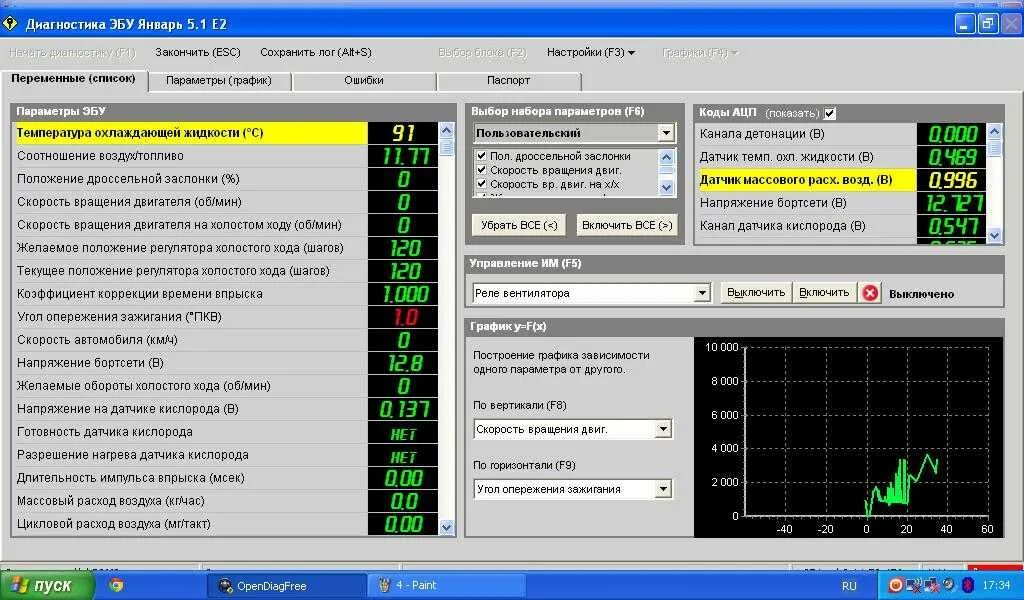Screen dimensions: 1024x600
Task: Expand the Настройки (F3) menu
Action: click(x=590, y=52)
